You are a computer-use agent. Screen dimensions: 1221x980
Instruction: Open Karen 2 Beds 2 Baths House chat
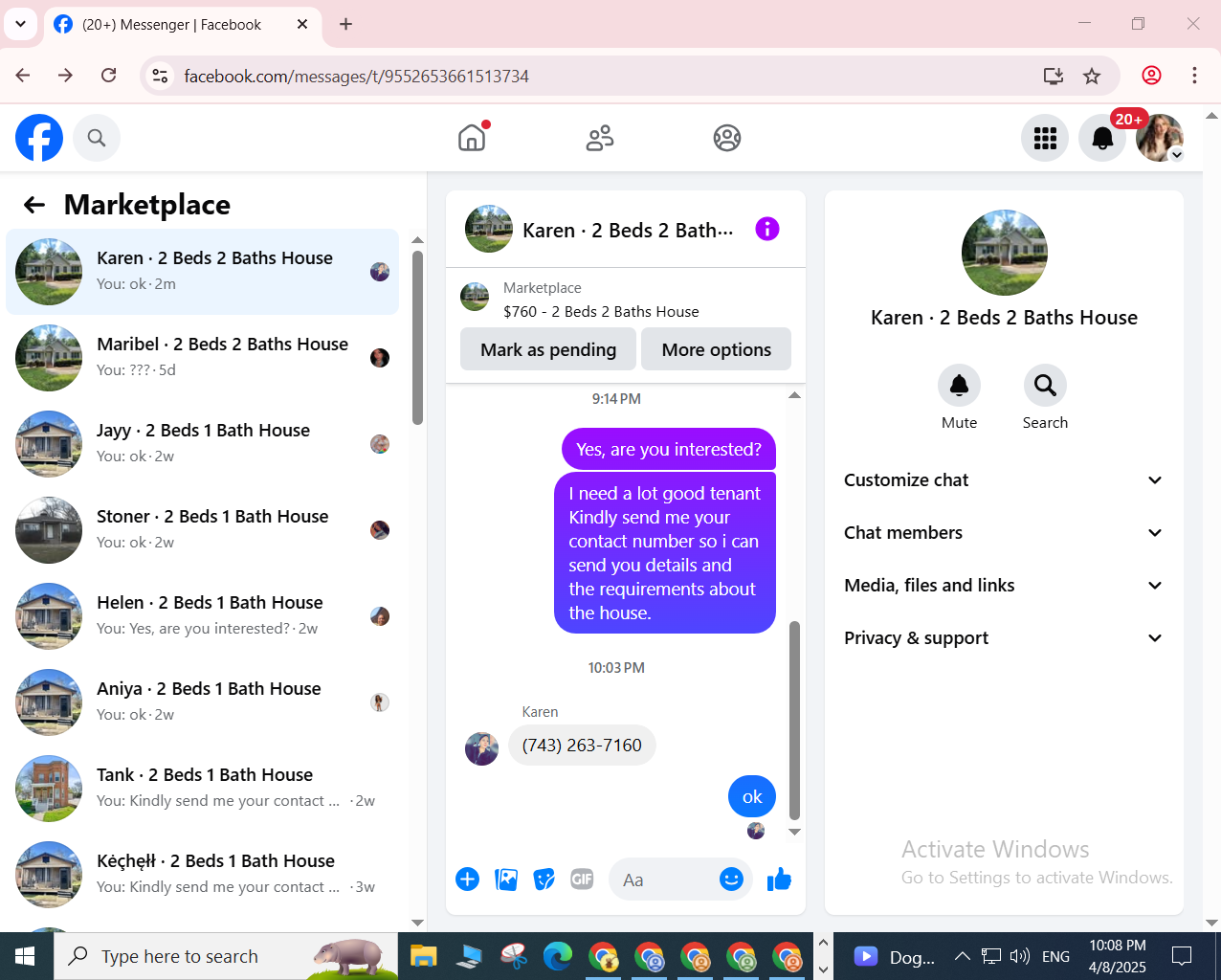pos(203,272)
